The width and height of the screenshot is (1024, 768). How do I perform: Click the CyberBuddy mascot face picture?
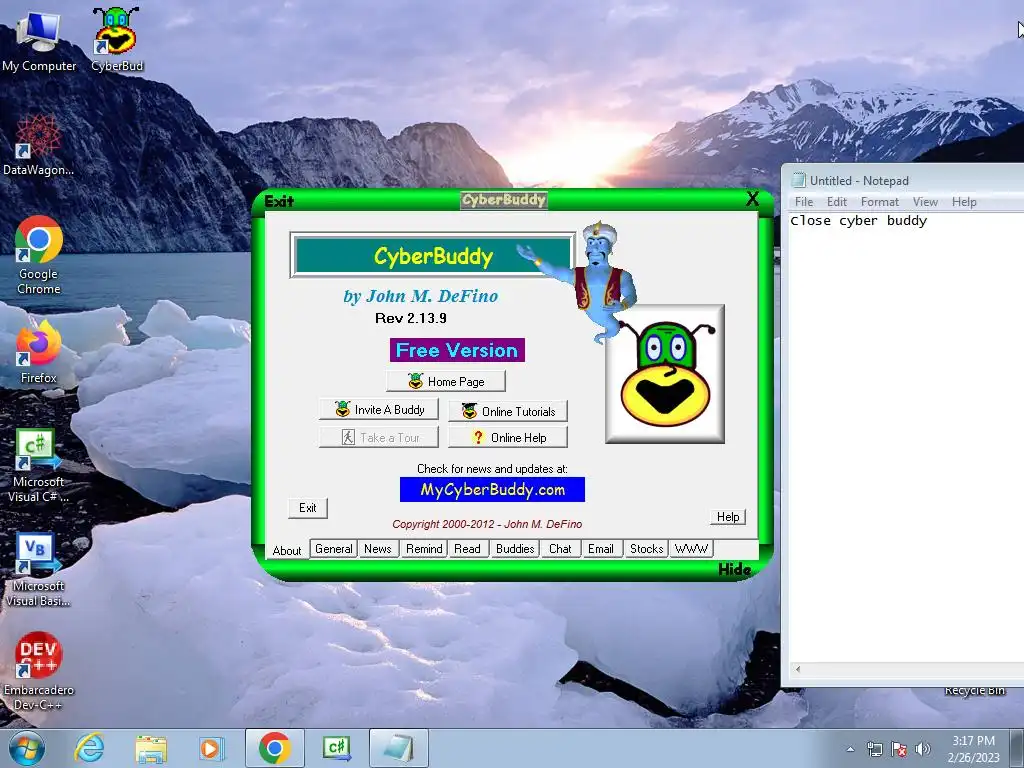[x=665, y=374]
